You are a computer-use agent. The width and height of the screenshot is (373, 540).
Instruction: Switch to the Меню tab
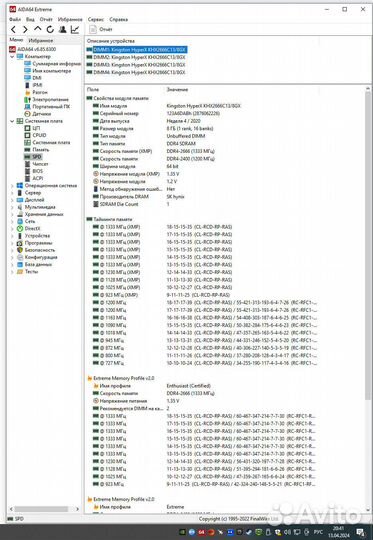pyautogui.click(x=16, y=40)
